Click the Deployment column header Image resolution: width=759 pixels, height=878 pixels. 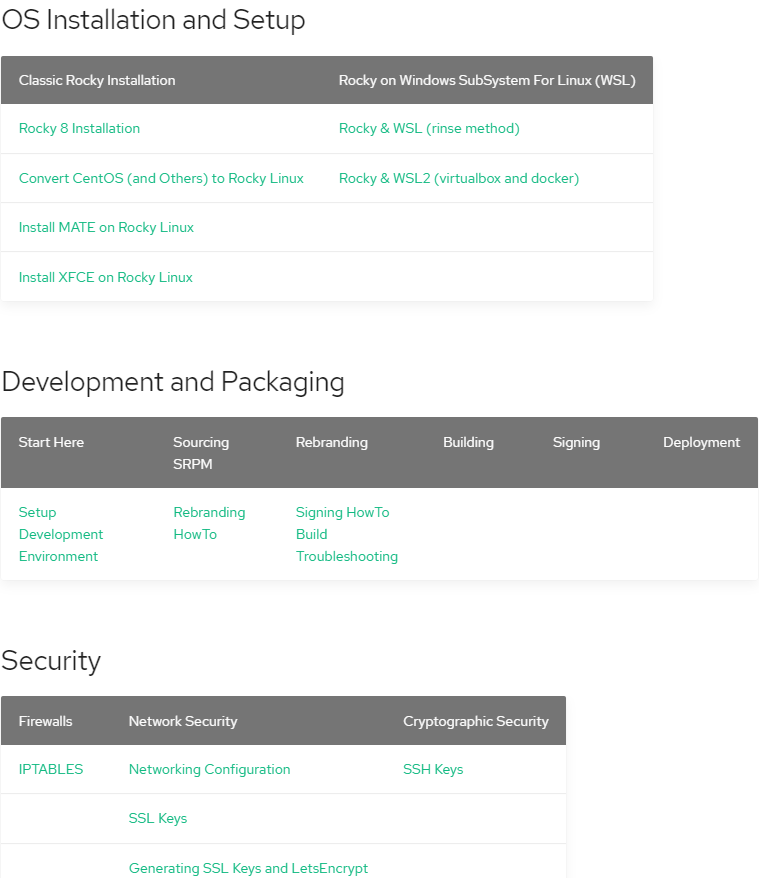(701, 442)
